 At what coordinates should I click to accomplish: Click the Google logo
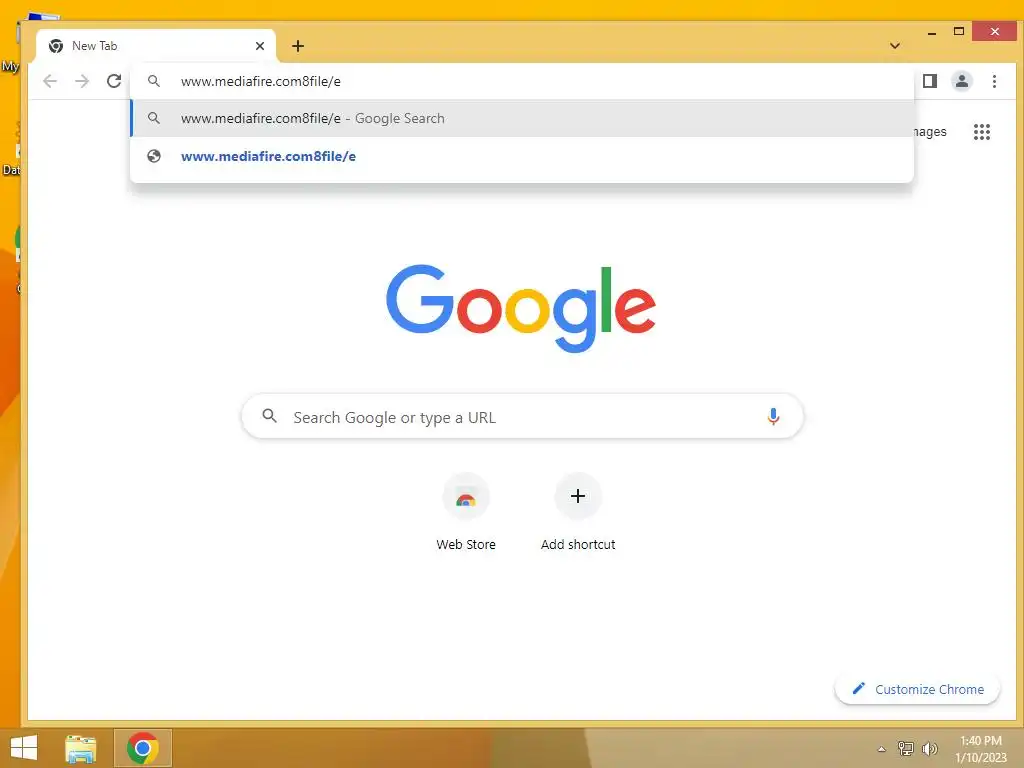(520, 308)
